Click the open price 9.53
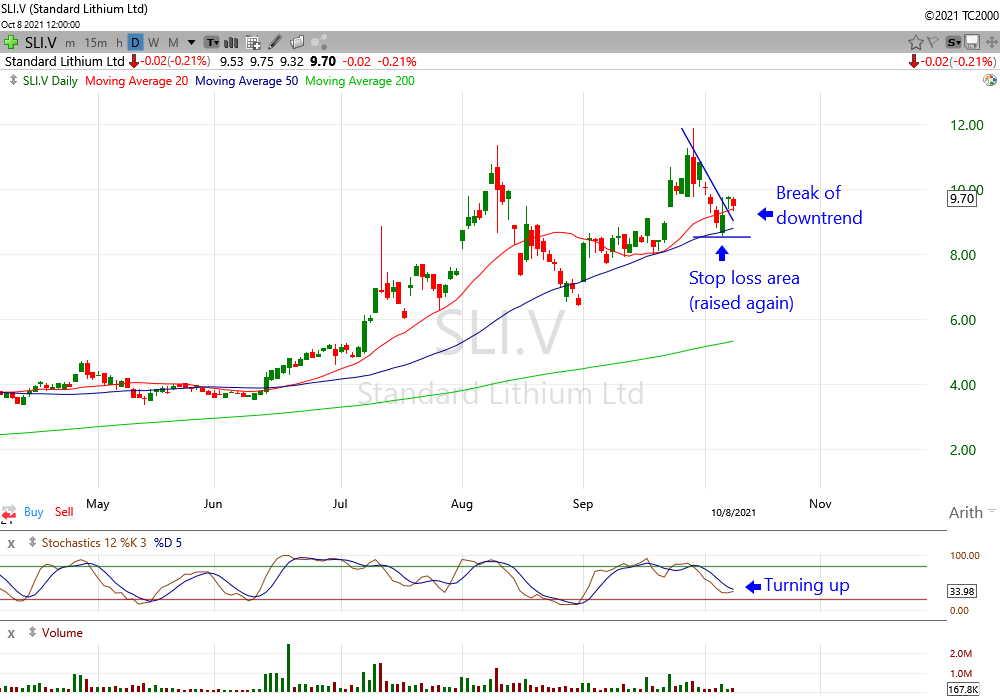Screen dimensions: 1000x700 pyautogui.click(x=232, y=61)
